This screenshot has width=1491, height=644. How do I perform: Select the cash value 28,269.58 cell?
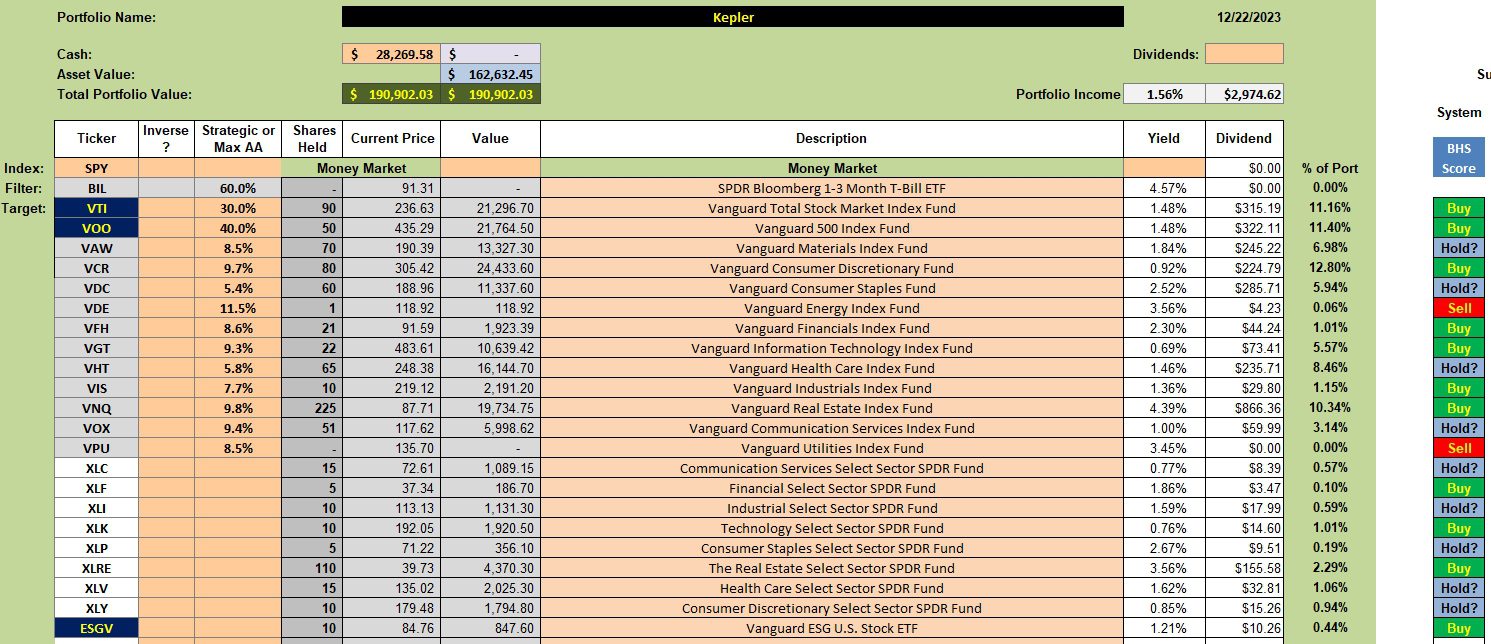(391, 54)
